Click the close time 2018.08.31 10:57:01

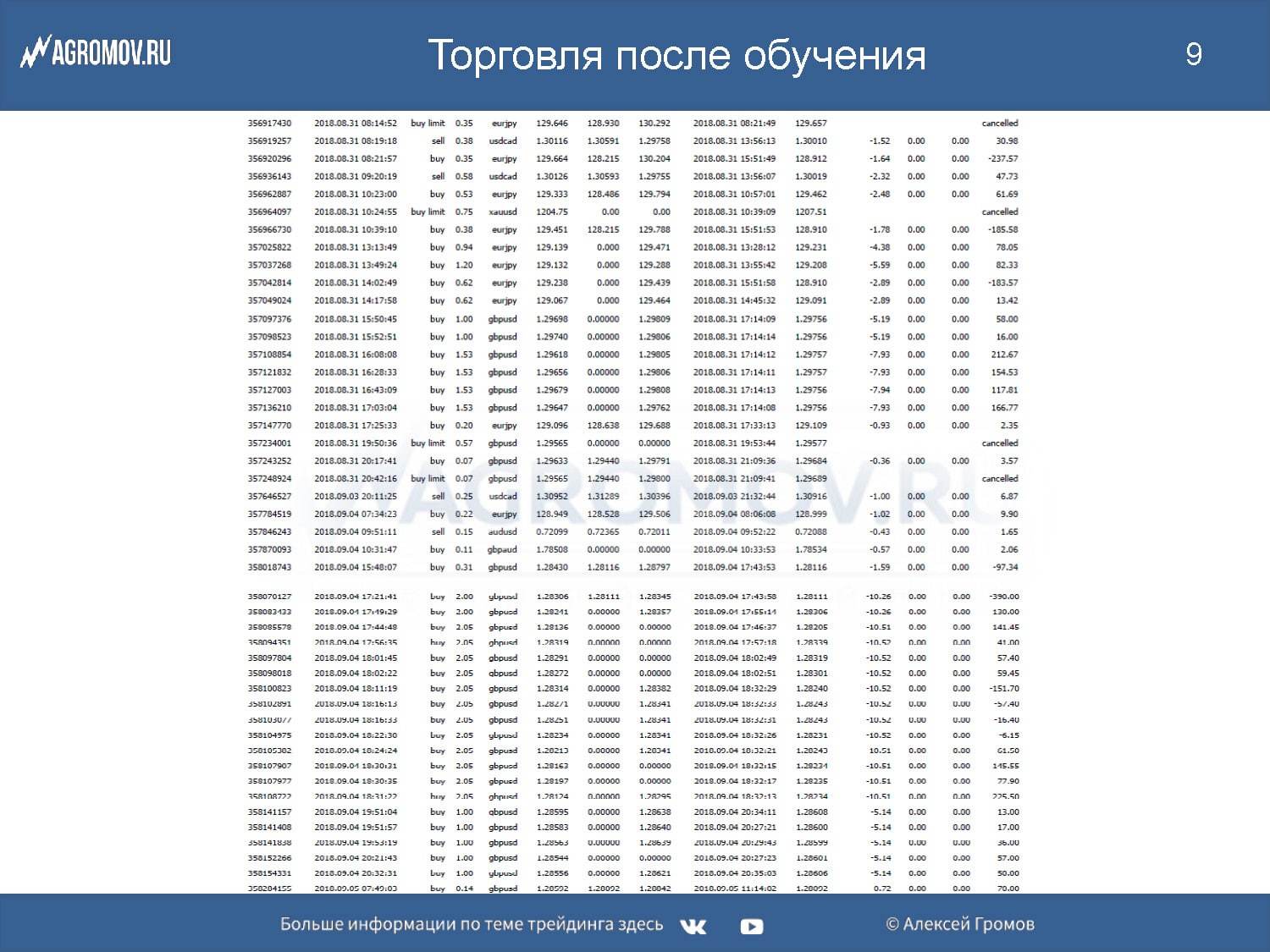[734, 195]
